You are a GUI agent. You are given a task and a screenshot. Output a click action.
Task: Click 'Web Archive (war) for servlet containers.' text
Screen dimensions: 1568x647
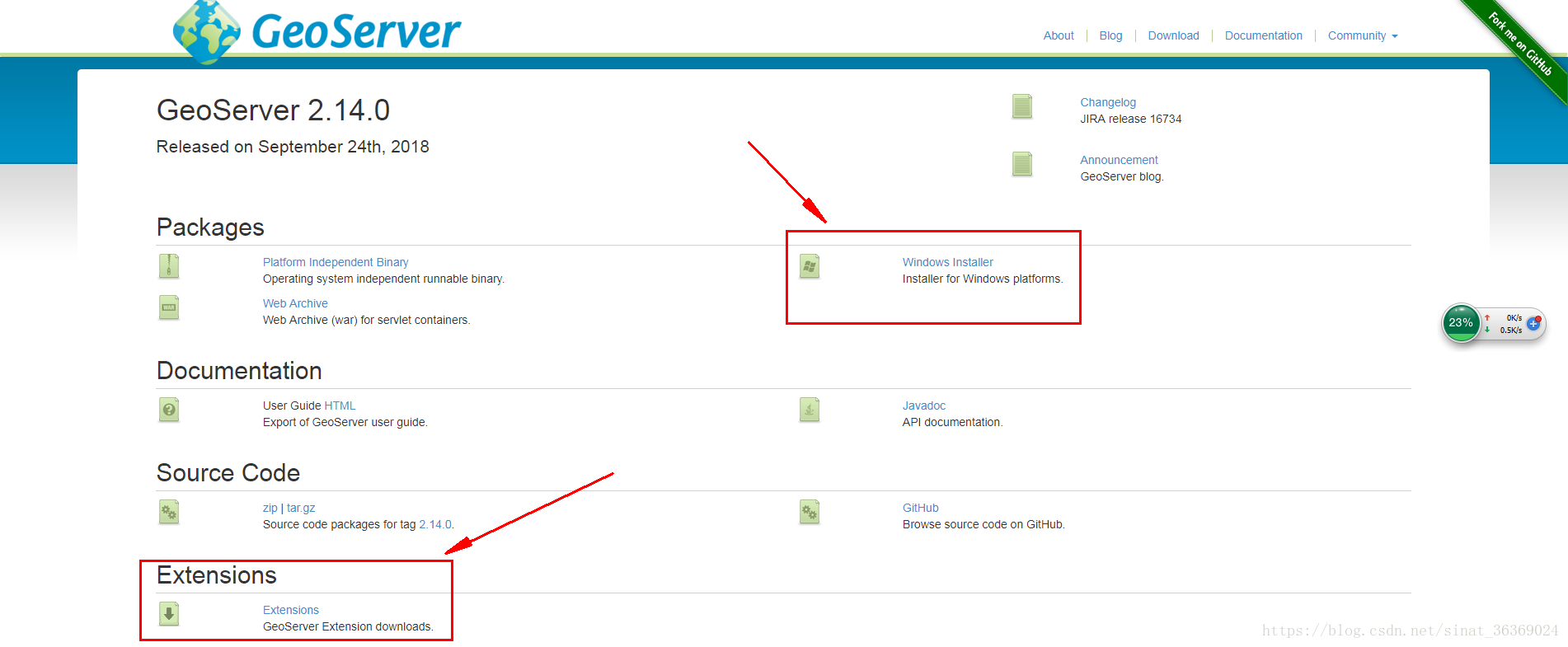[x=366, y=320]
